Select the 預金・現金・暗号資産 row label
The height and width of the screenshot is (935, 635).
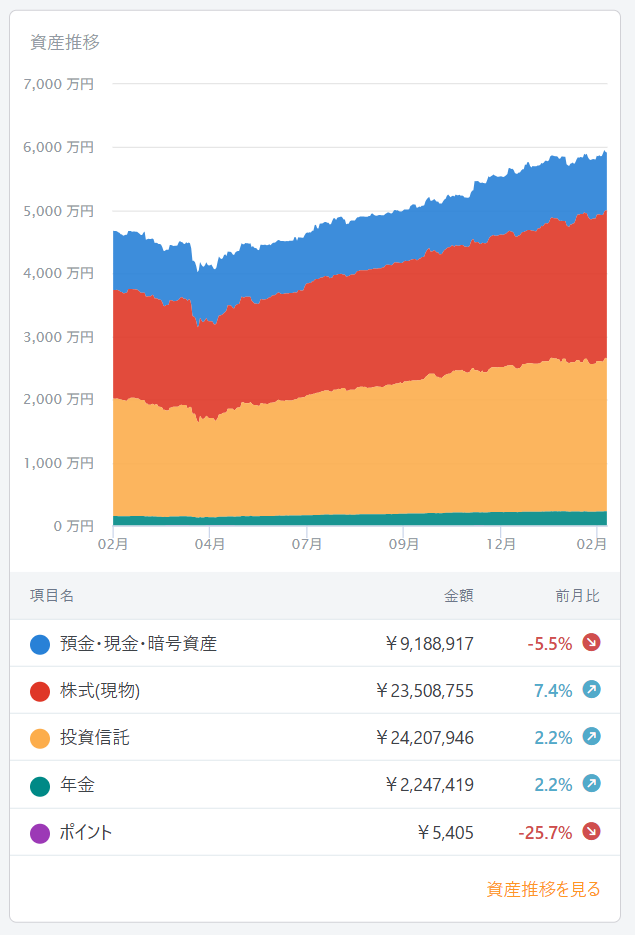(138, 644)
